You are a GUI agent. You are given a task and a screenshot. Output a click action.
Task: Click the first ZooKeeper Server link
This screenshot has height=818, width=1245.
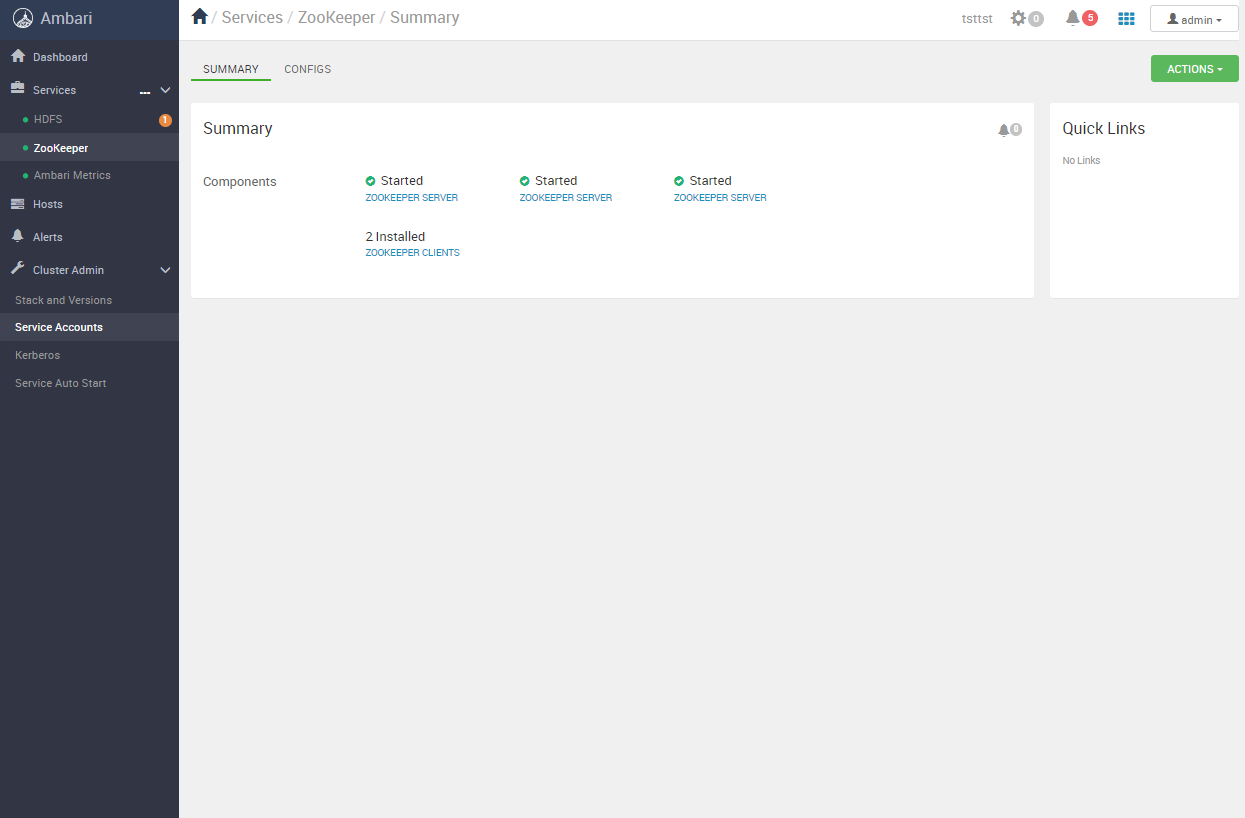tap(412, 198)
